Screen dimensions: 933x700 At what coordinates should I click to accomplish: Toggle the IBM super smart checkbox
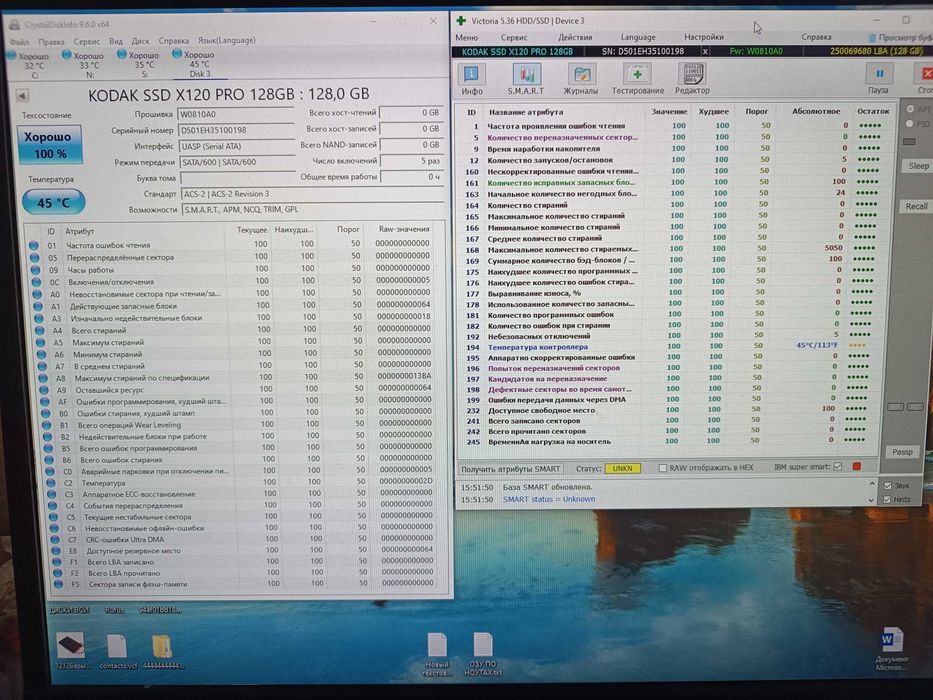[838, 467]
